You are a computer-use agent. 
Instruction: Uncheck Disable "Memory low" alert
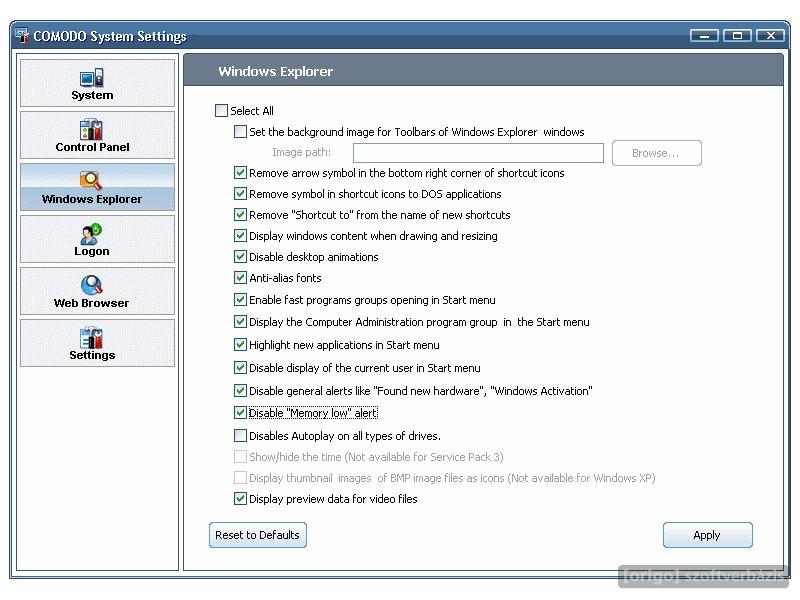click(x=240, y=412)
